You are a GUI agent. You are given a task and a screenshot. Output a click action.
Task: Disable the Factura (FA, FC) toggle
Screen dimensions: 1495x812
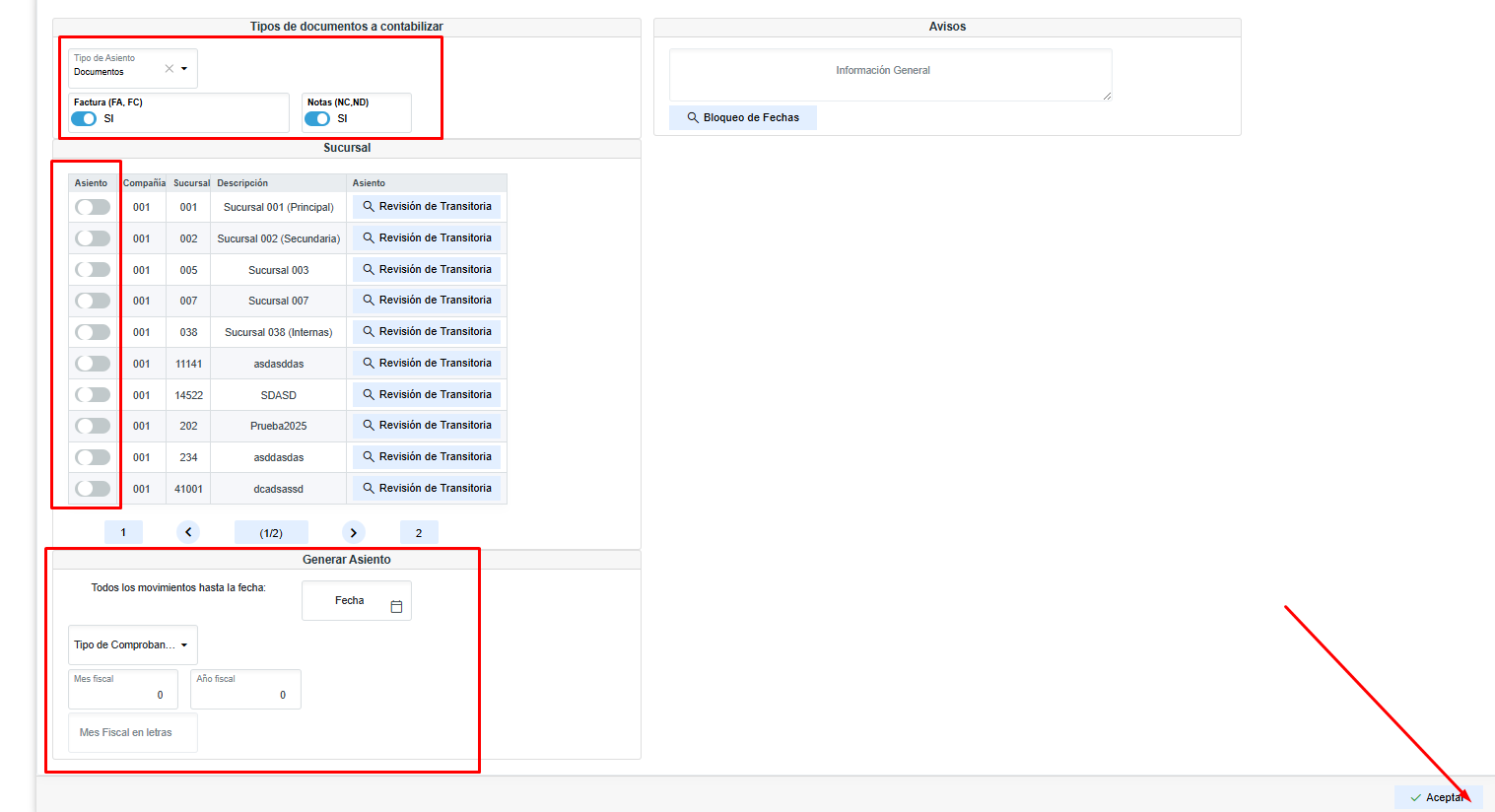(84, 118)
